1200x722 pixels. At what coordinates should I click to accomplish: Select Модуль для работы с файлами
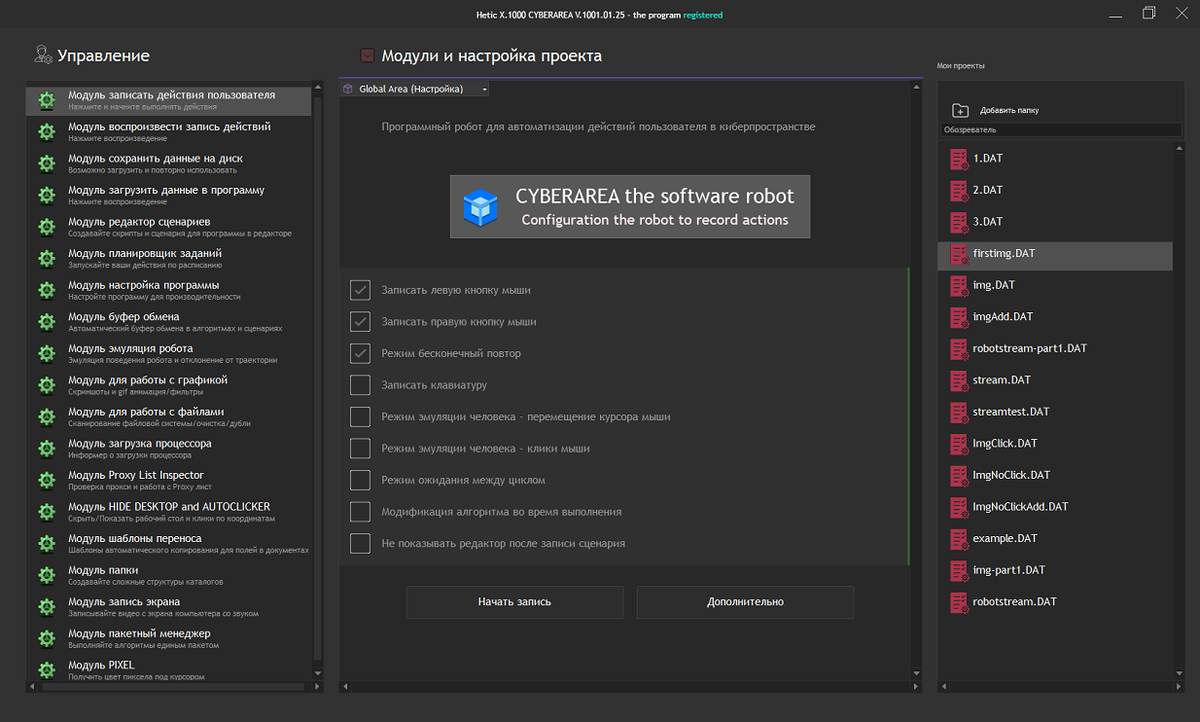point(170,417)
